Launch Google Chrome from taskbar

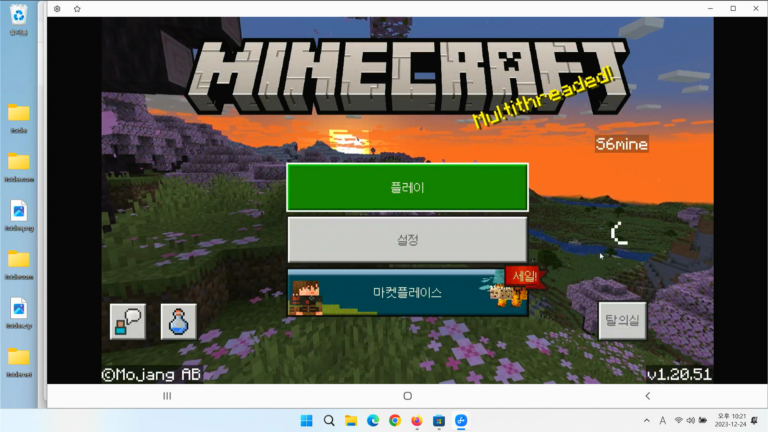click(395, 421)
